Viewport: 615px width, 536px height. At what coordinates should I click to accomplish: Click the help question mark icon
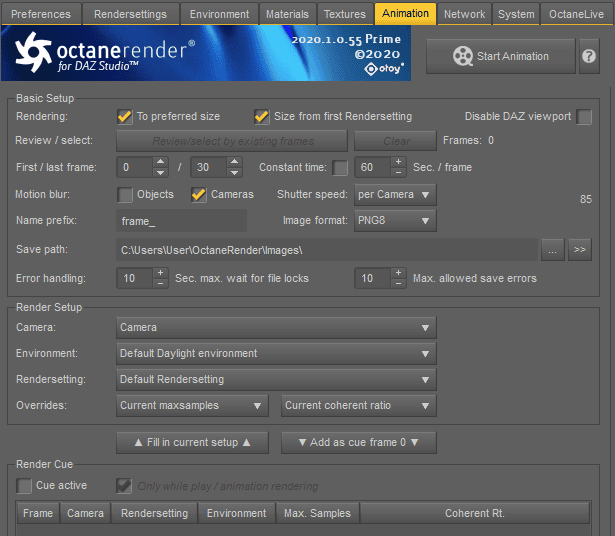(590, 56)
